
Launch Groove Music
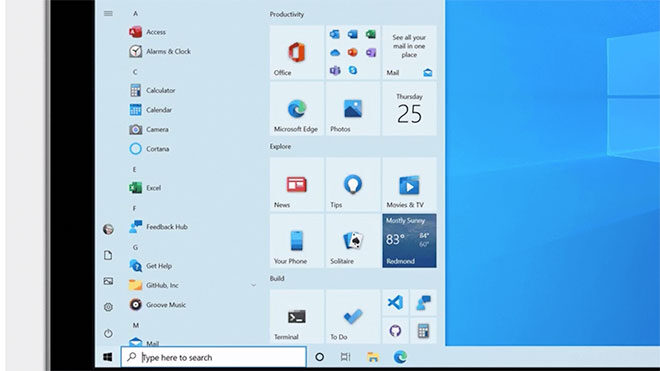point(157,304)
